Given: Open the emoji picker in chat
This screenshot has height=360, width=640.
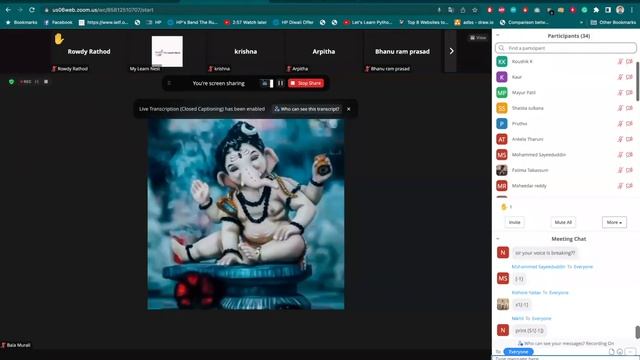Looking at the screenshot, I should coord(620,352).
